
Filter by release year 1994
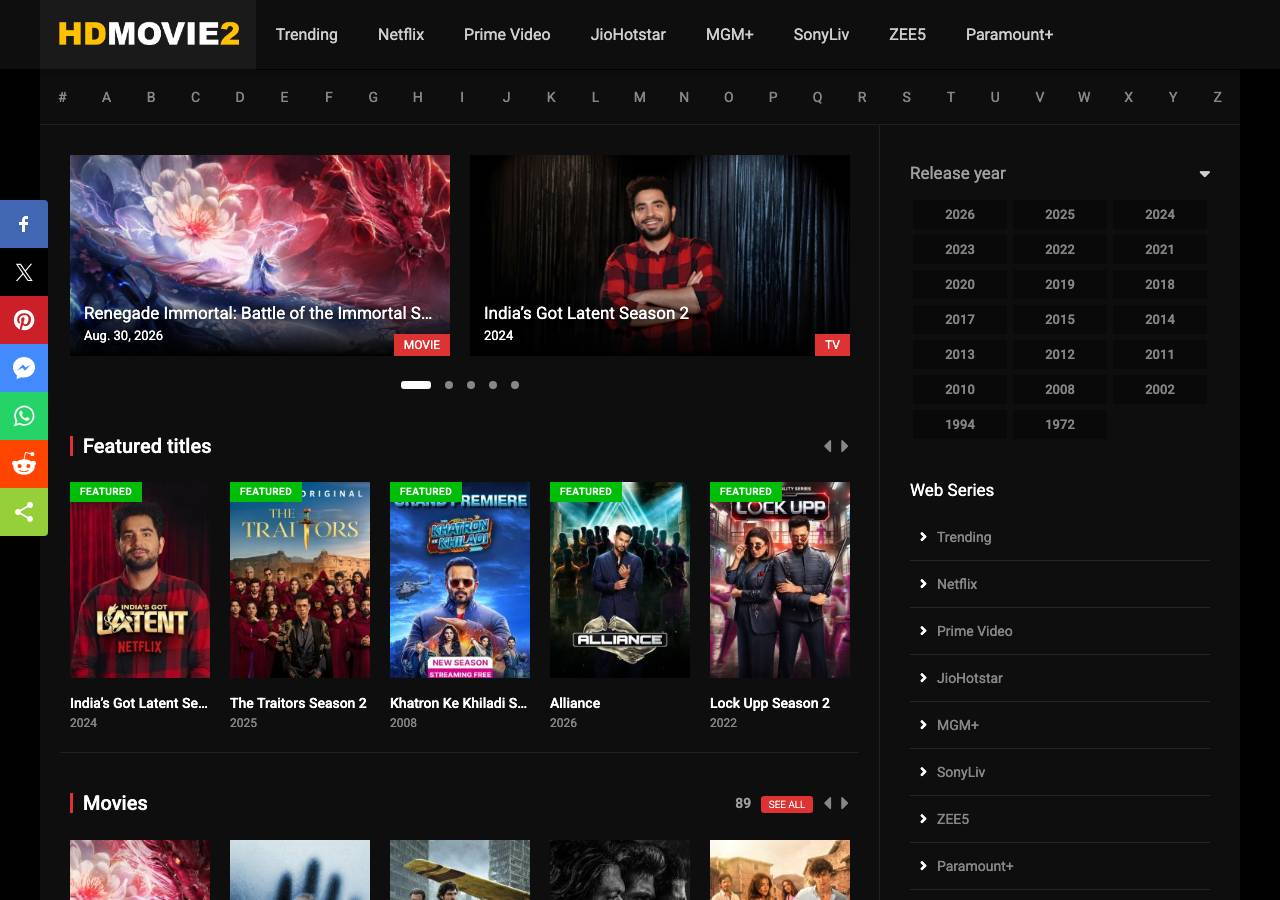(x=960, y=424)
